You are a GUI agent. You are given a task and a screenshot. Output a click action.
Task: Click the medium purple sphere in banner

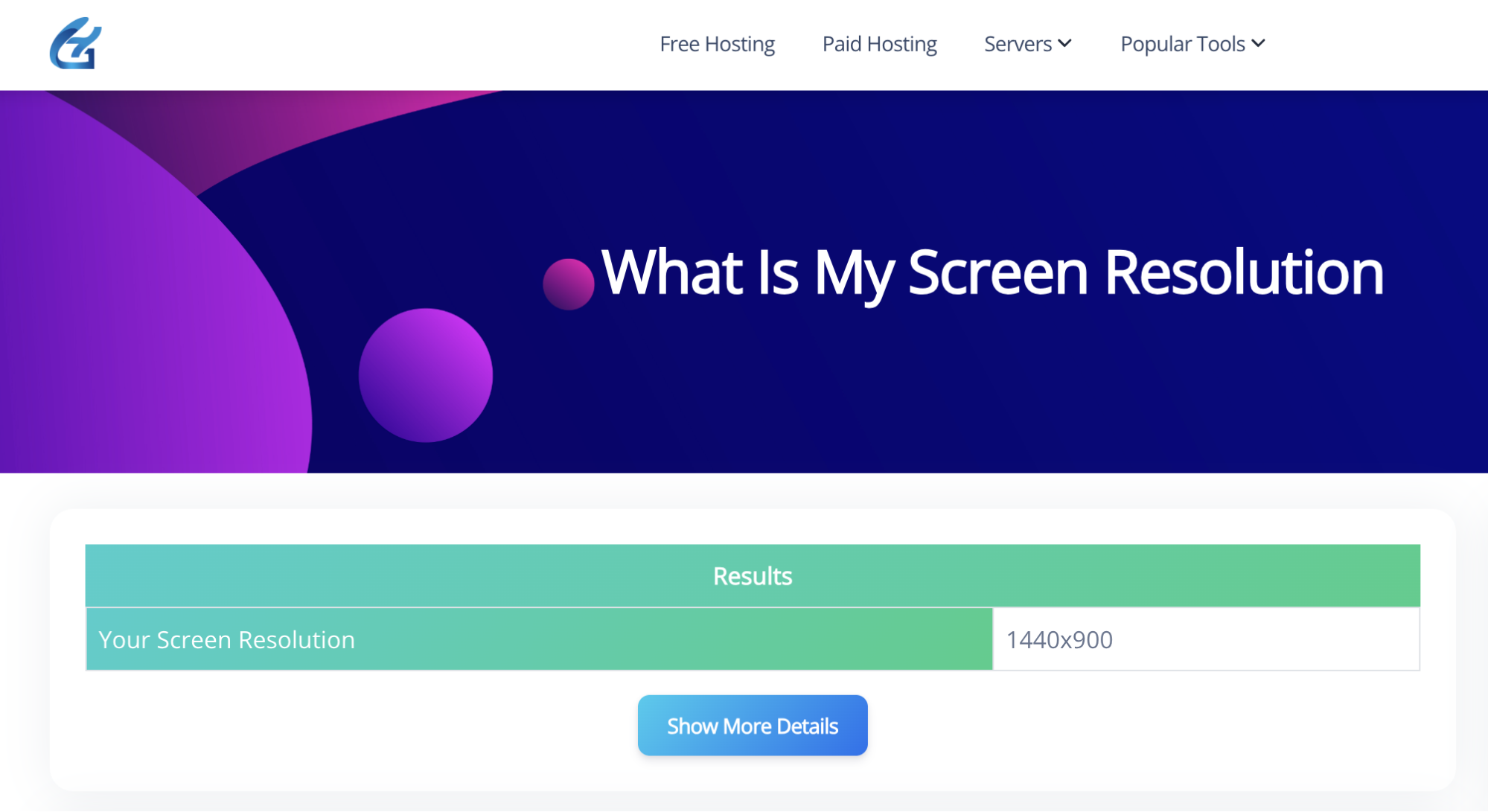pyautogui.click(x=425, y=375)
